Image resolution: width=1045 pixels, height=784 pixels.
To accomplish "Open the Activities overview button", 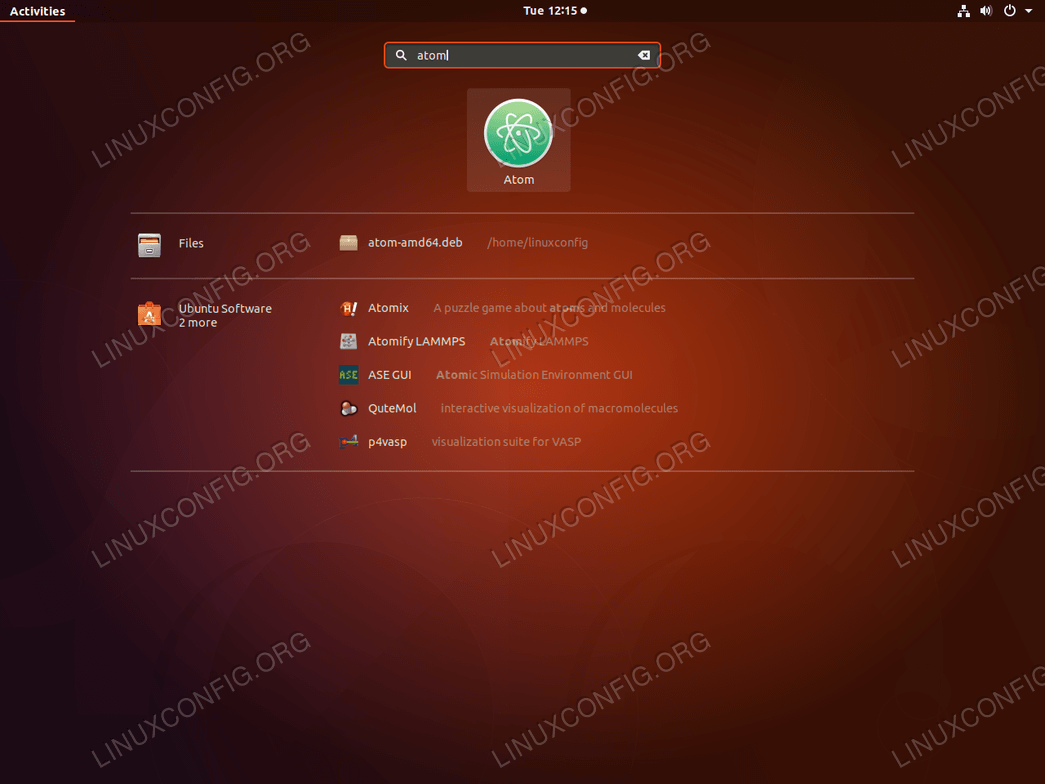I will 37,11.
